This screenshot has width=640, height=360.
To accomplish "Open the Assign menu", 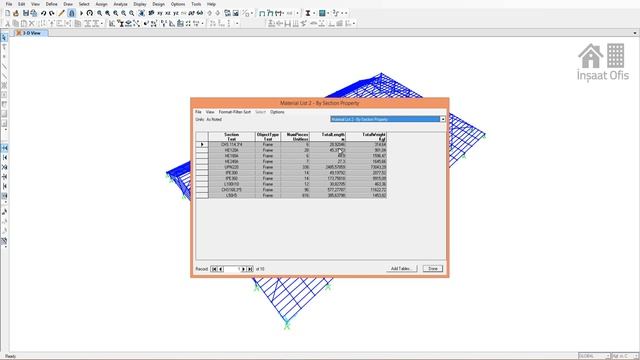I will tap(101, 4).
